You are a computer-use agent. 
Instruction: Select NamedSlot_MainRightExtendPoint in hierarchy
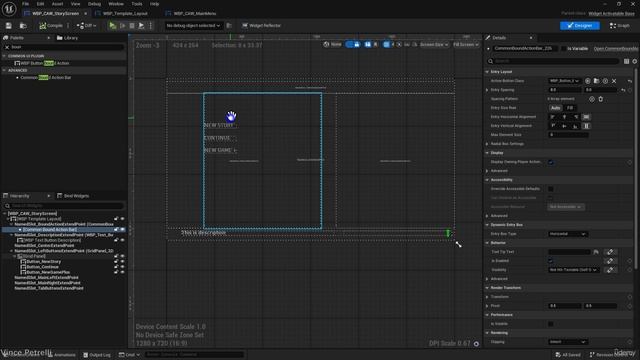click(47, 283)
